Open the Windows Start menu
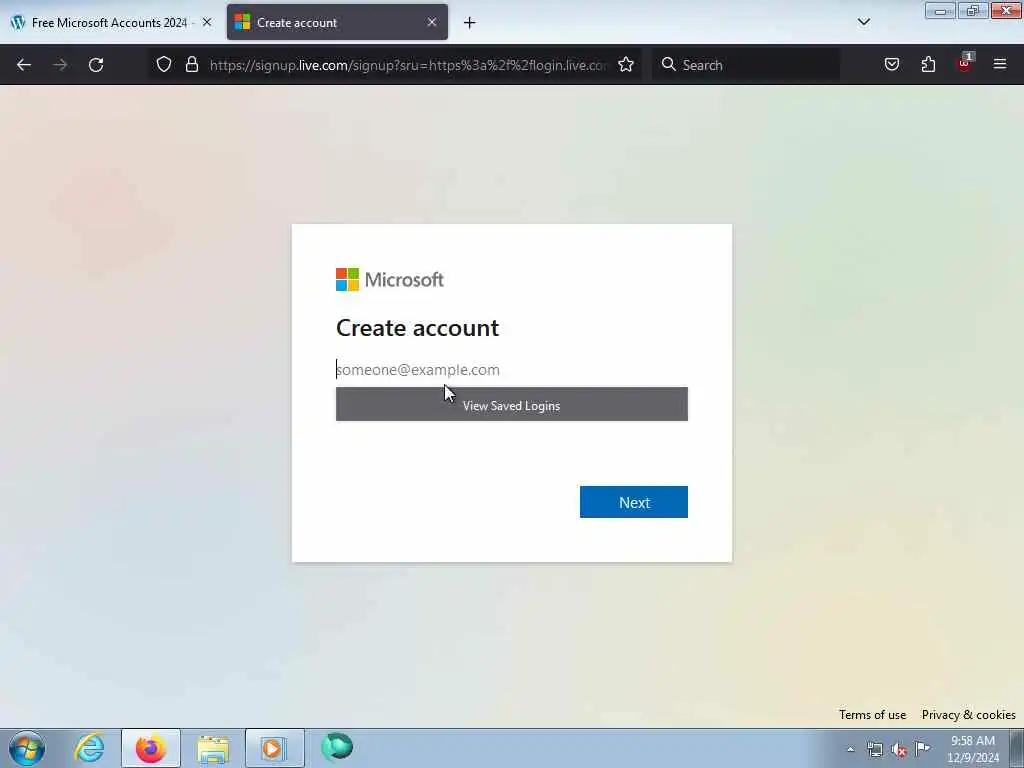Image resolution: width=1024 pixels, height=768 pixels. tap(27, 748)
